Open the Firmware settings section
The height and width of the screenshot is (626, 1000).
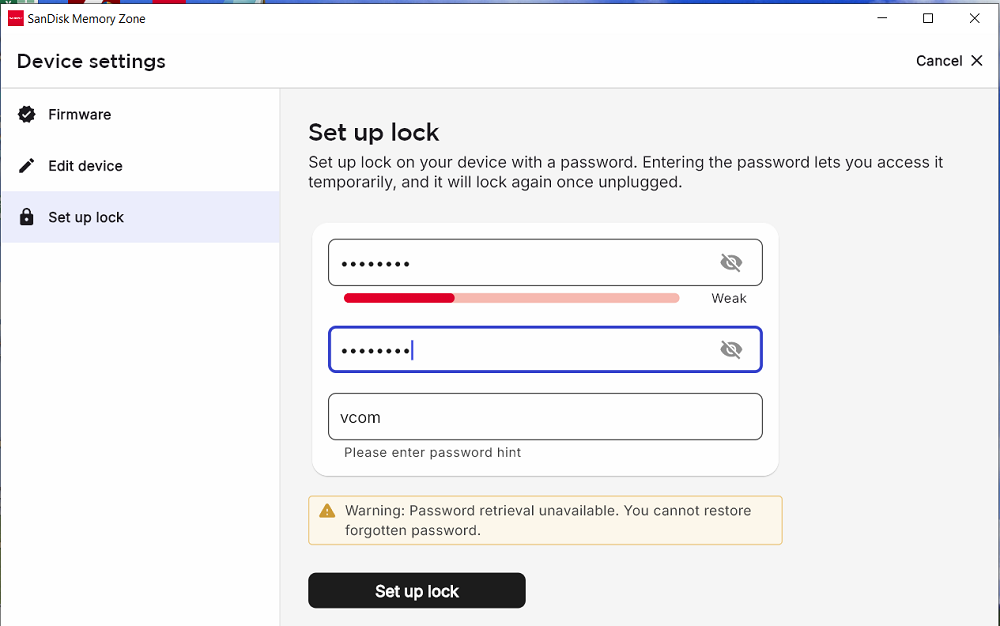[140, 114]
